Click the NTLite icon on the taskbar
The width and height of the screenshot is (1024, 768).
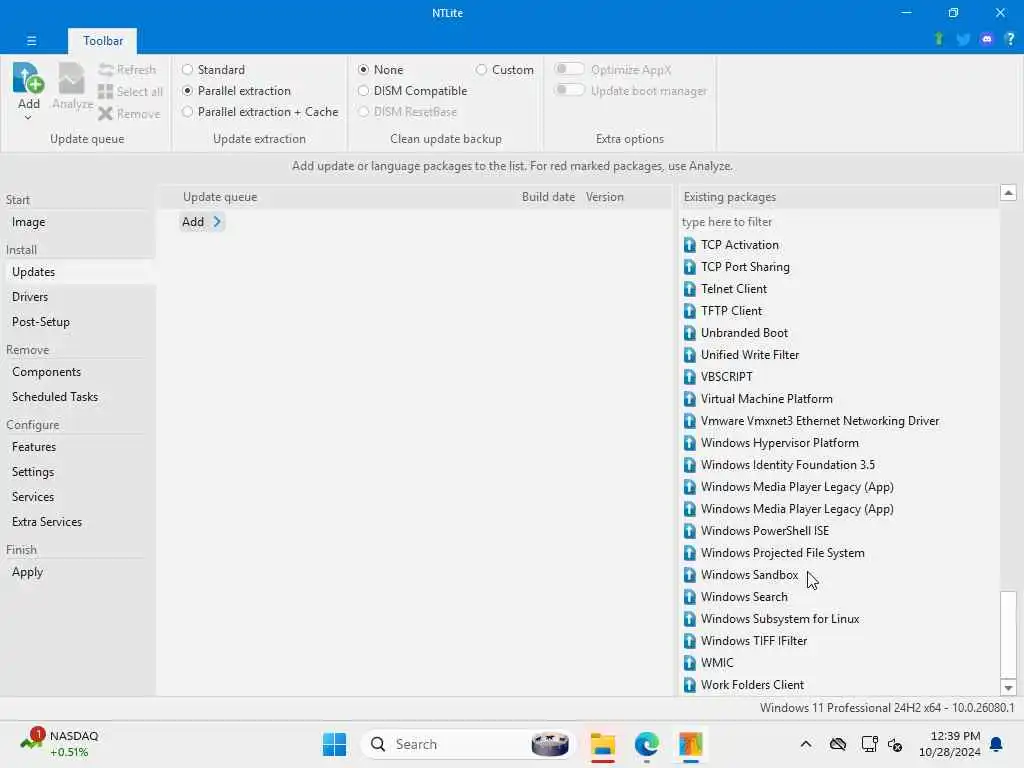pyautogui.click(x=690, y=744)
